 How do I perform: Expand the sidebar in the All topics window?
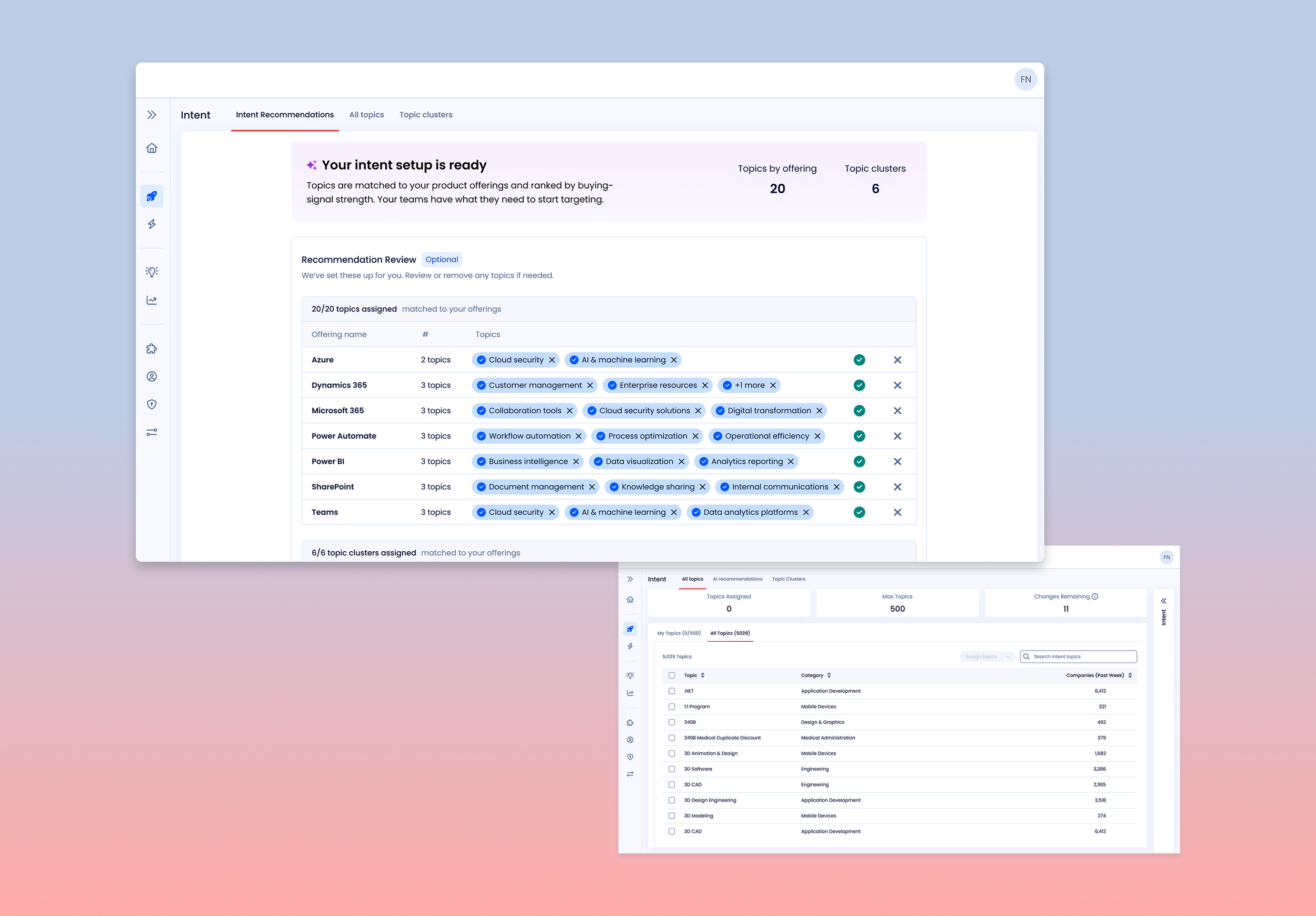(630, 579)
